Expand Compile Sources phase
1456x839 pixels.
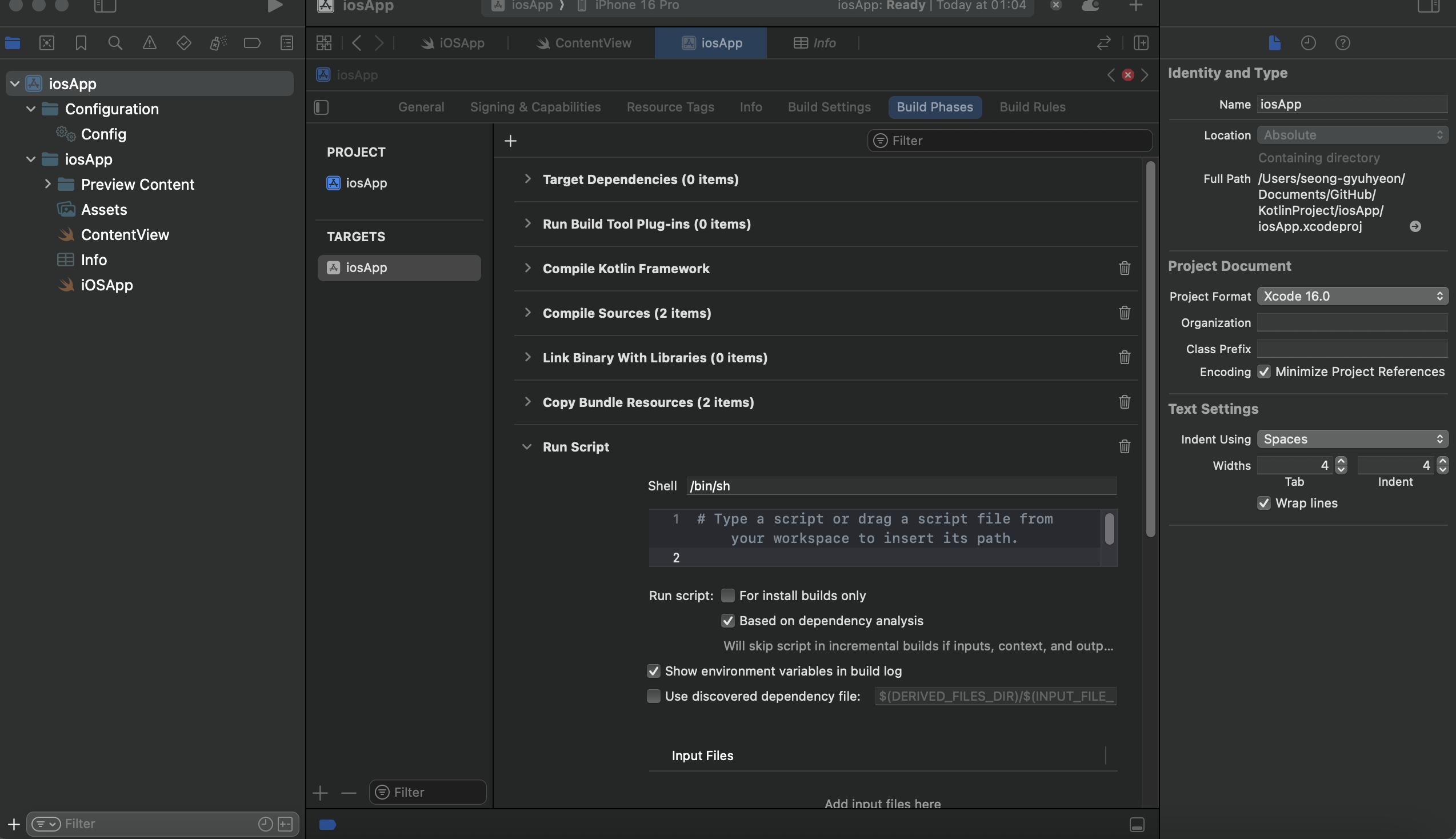(x=527, y=313)
